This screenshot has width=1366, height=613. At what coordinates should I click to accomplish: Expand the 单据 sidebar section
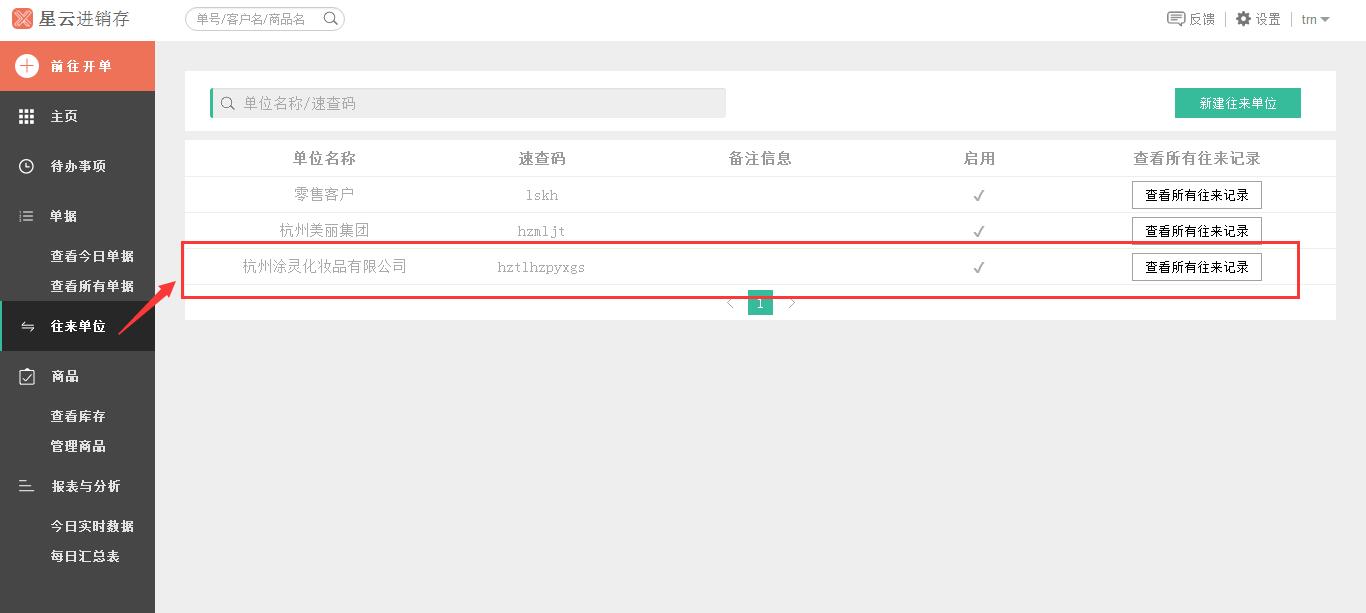(x=64, y=216)
